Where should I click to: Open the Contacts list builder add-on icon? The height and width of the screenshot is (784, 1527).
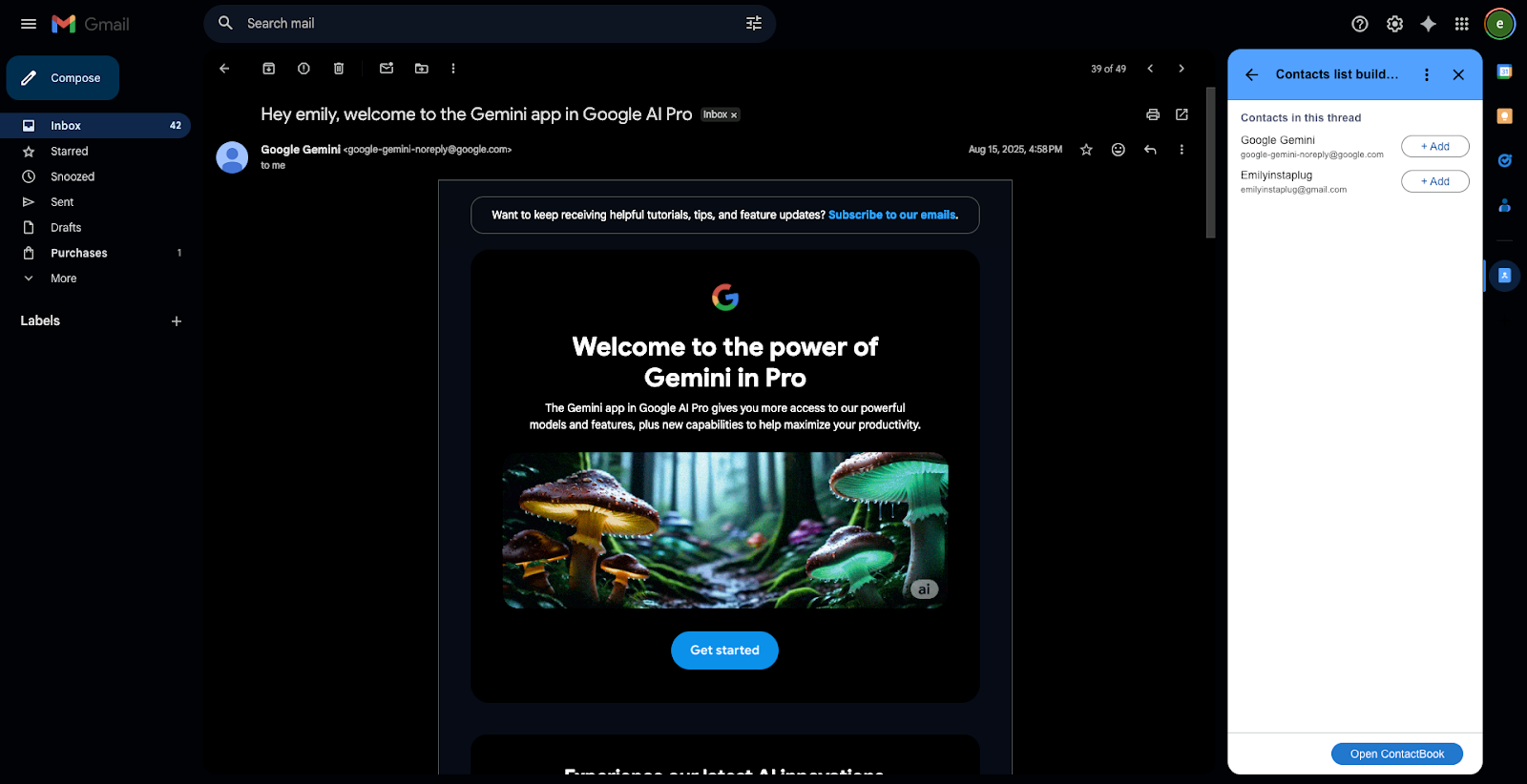1504,276
